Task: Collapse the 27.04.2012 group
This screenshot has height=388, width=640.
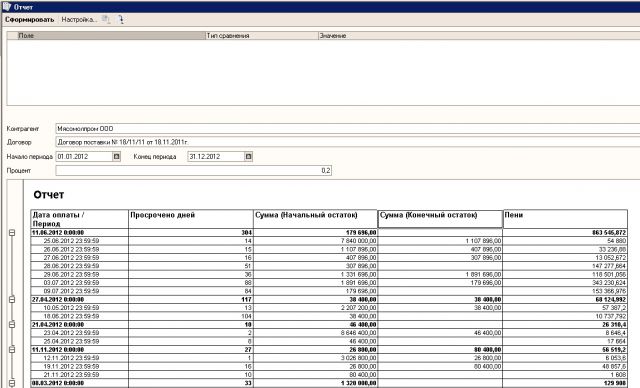Action: click(12, 299)
